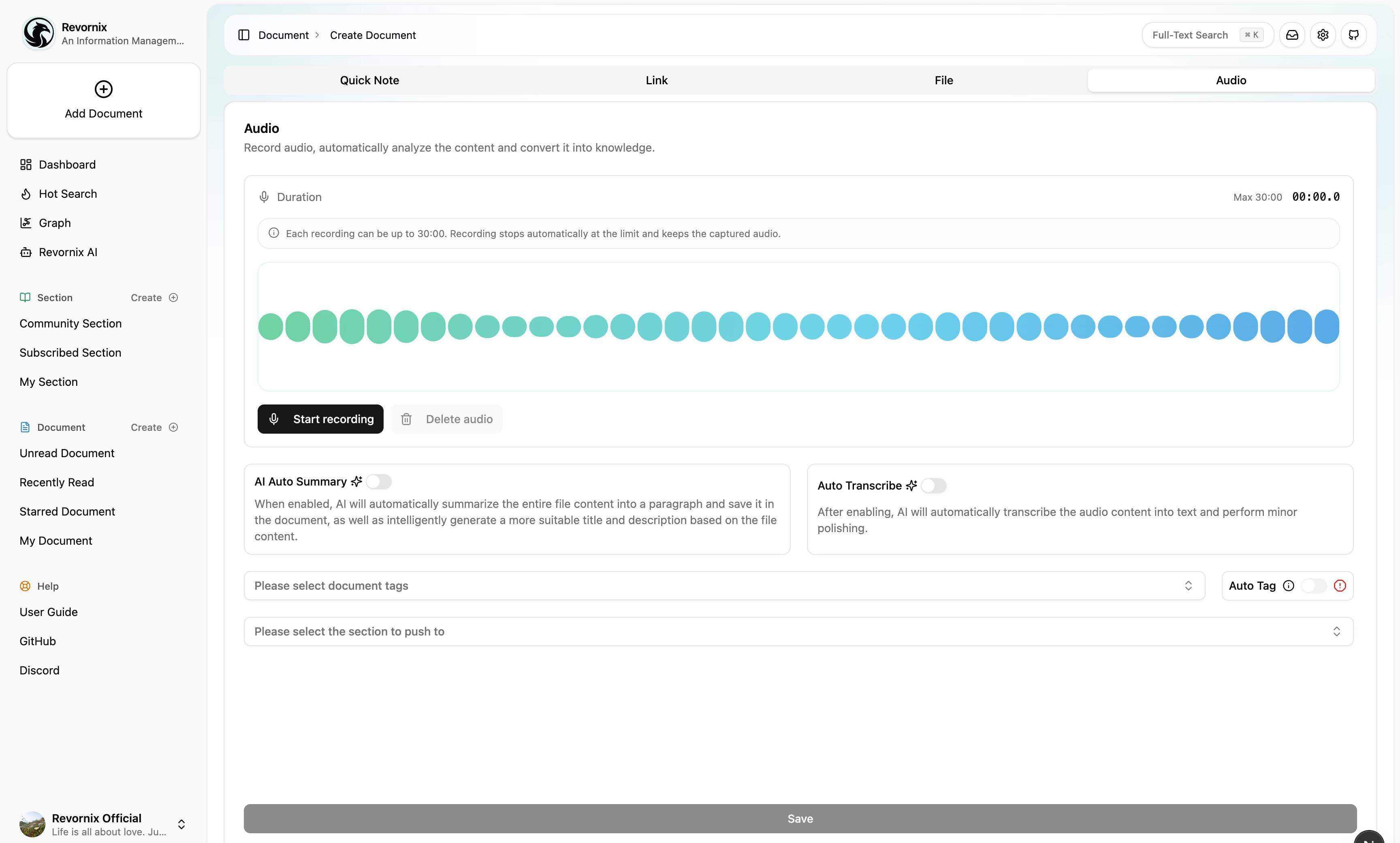Click the create section plus icon
Image resolution: width=1400 pixels, height=843 pixels.
[x=174, y=297]
